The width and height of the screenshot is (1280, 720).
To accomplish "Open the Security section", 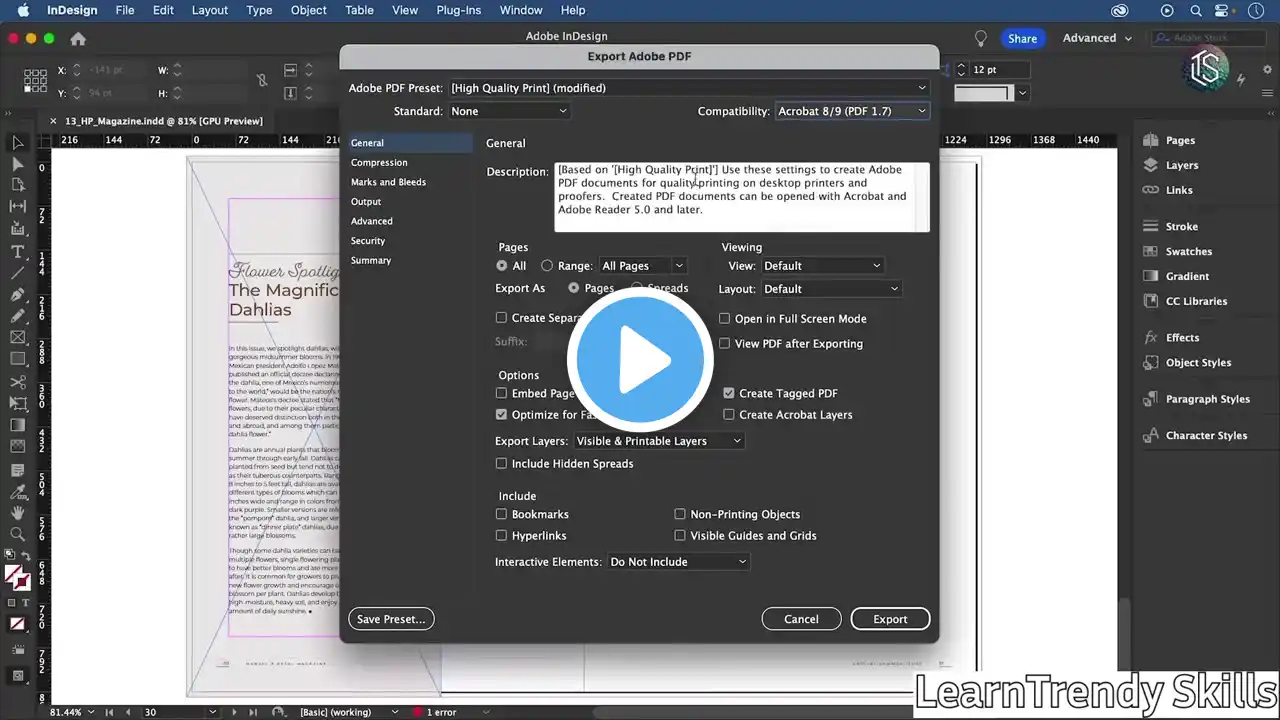I will coord(368,241).
